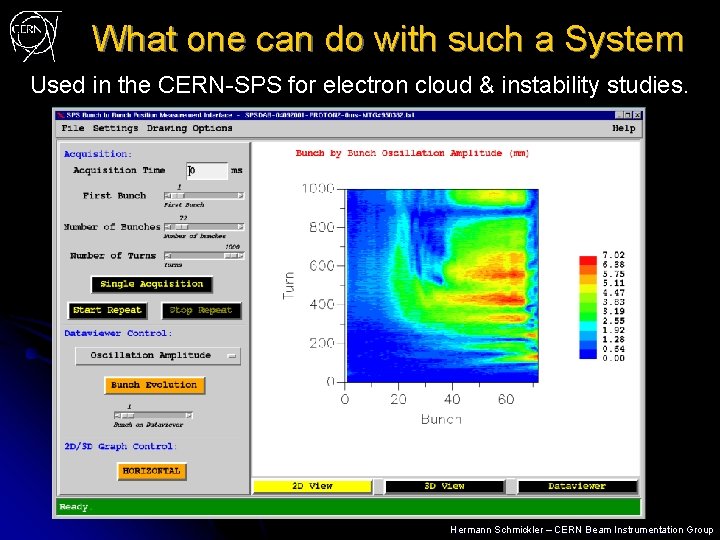Click the Single Acquisition button
Viewport: 720px width, 540px height.
click(152, 284)
